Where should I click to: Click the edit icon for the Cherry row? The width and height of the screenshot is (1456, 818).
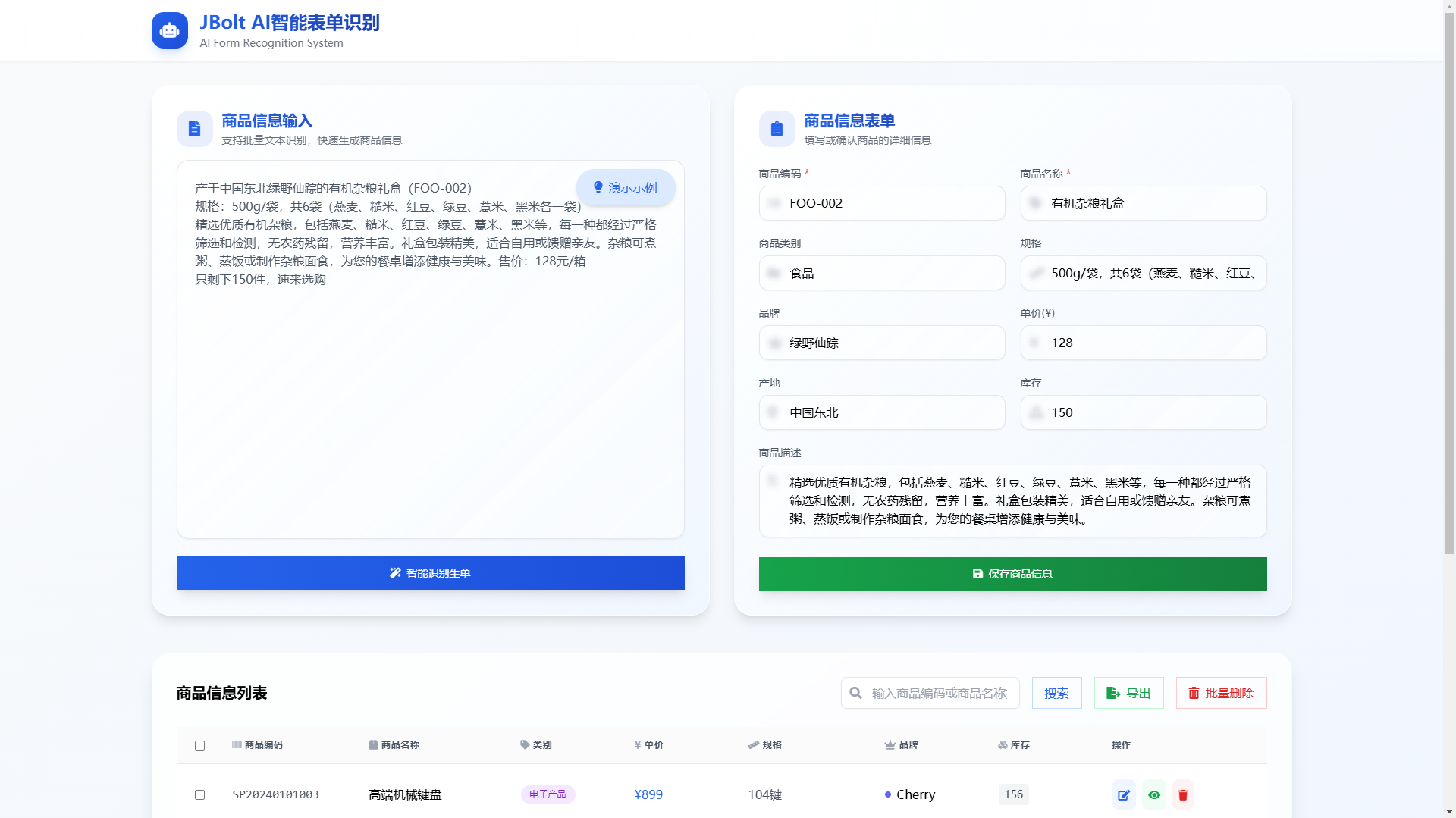click(x=1124, y=794)
